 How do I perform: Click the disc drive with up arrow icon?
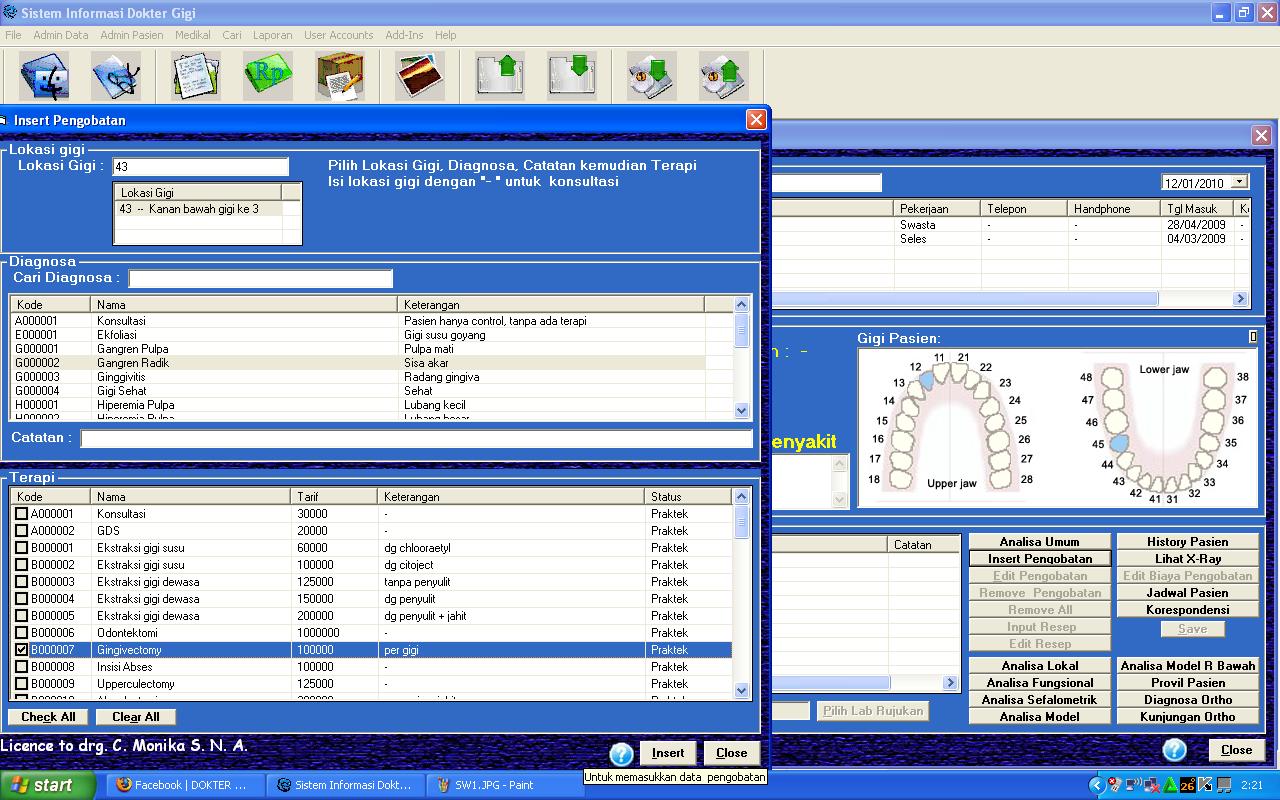[x=724, y=76]
